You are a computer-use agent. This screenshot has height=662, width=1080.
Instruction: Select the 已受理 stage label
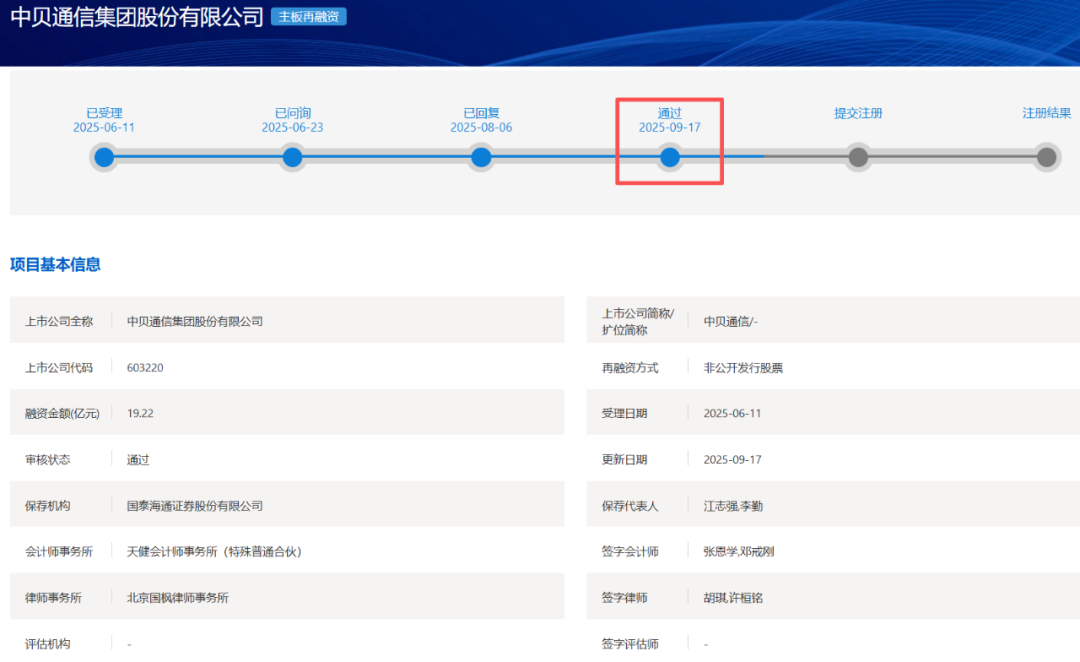tap(104, 113)
